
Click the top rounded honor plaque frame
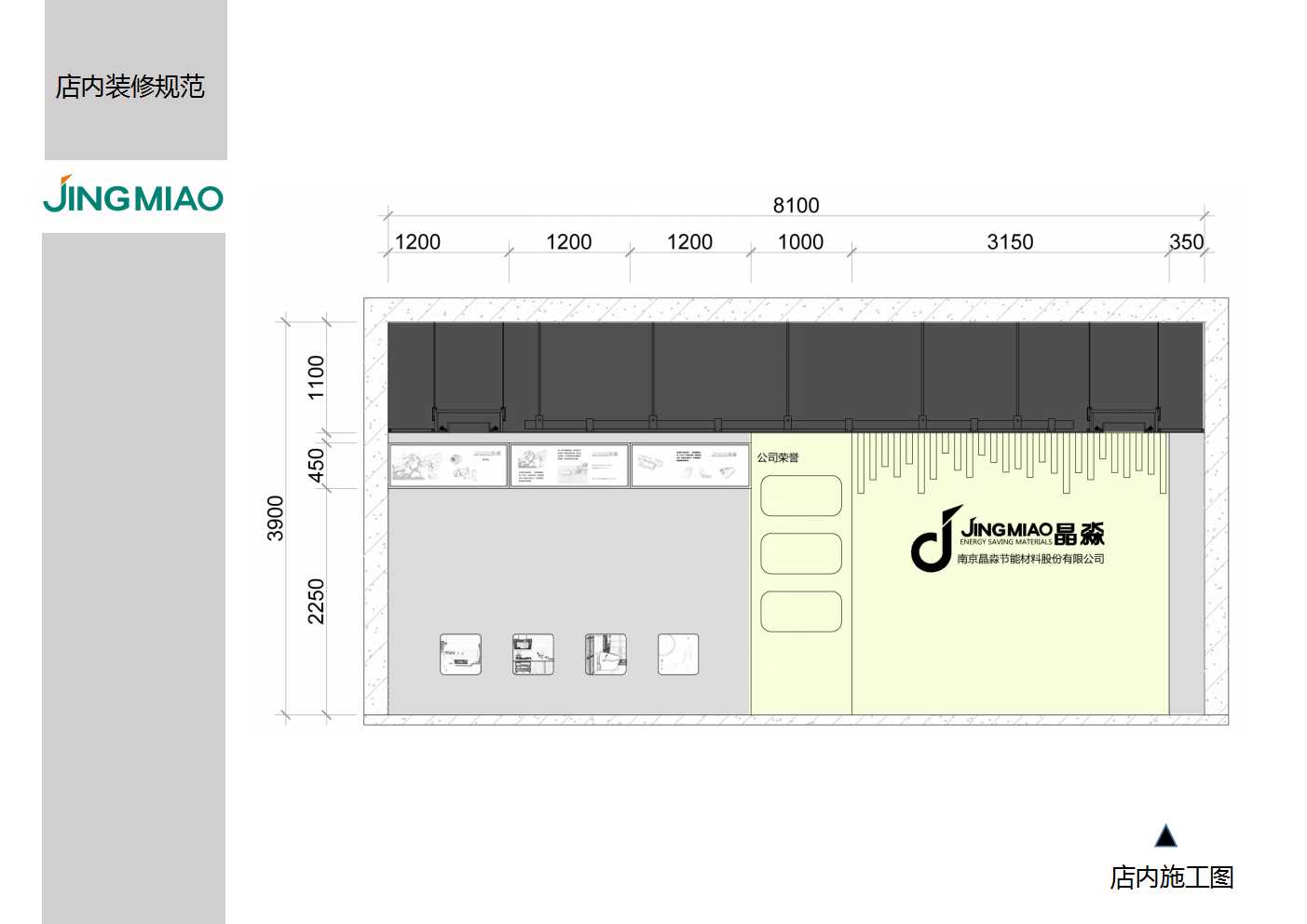(801, 496)
